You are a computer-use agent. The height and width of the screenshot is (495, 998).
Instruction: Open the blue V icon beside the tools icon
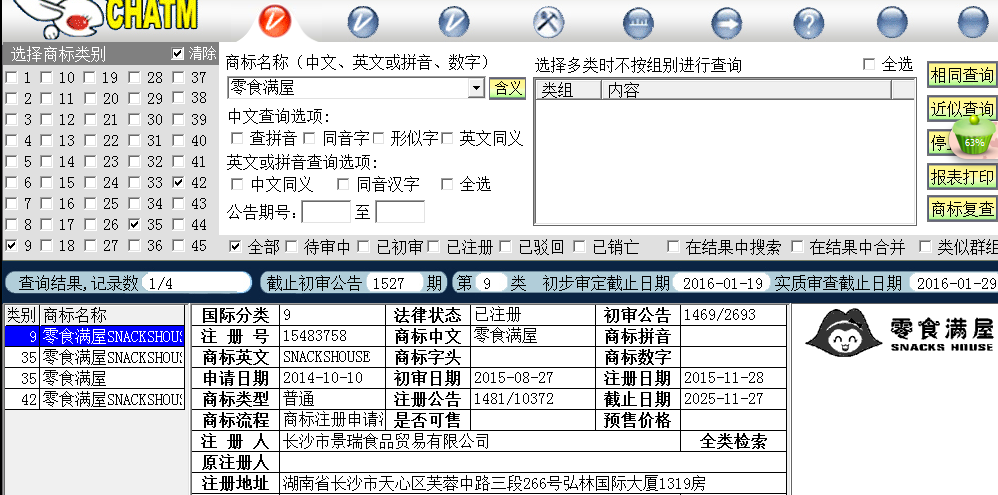(454, 22)
